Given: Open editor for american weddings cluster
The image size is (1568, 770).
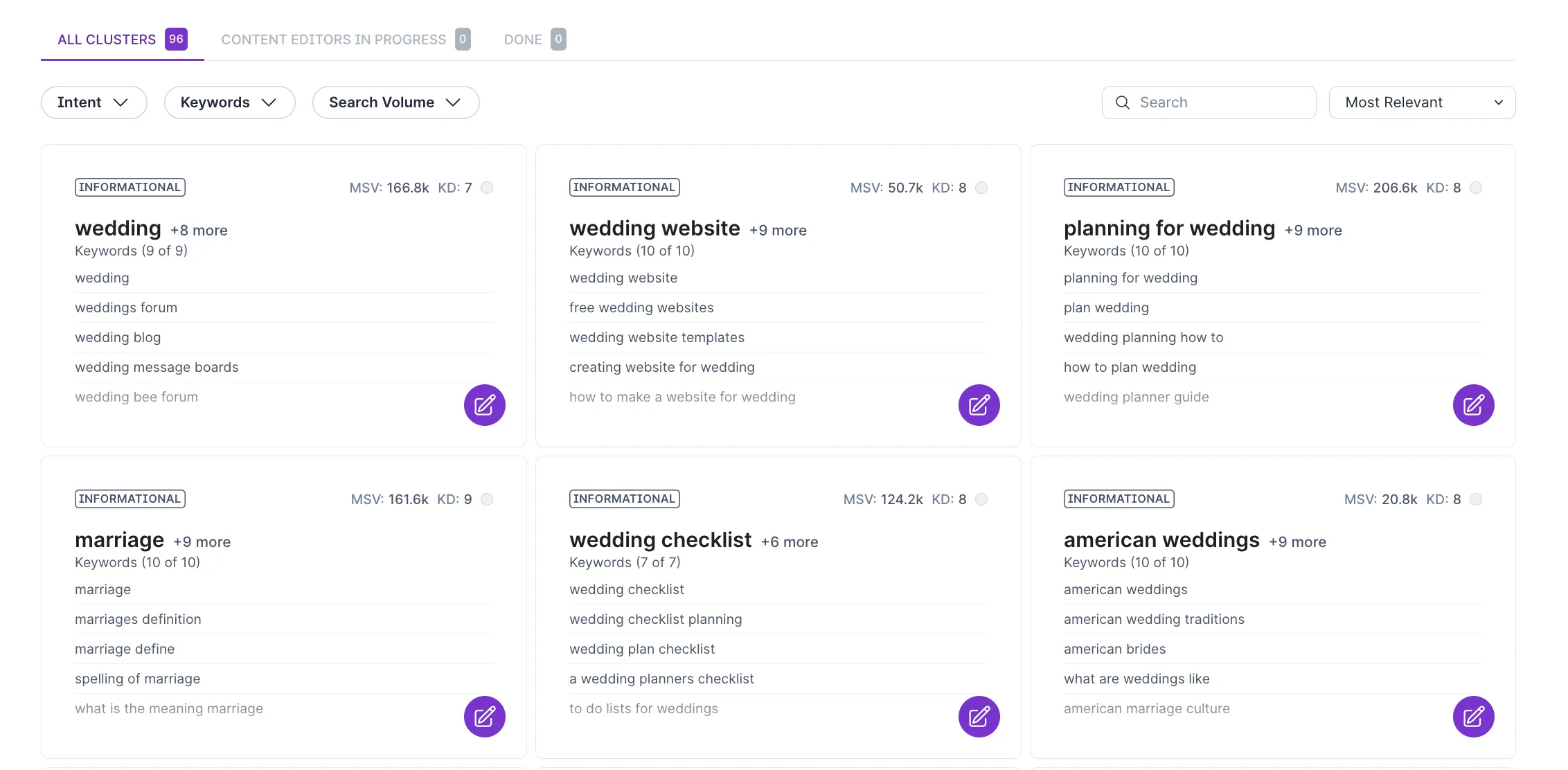Looking at the screenshot, I should (x=1473, y=717).
